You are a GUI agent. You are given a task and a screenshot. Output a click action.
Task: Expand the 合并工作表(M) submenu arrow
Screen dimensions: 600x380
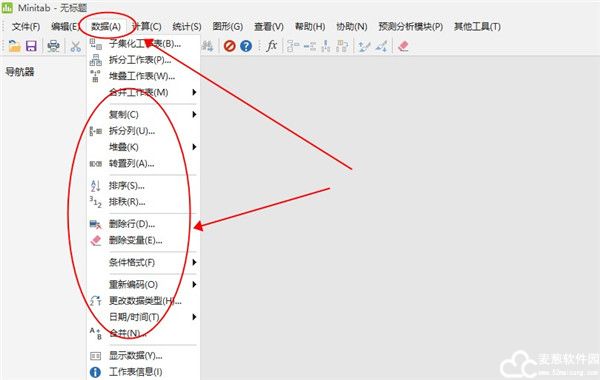(194, 92)
